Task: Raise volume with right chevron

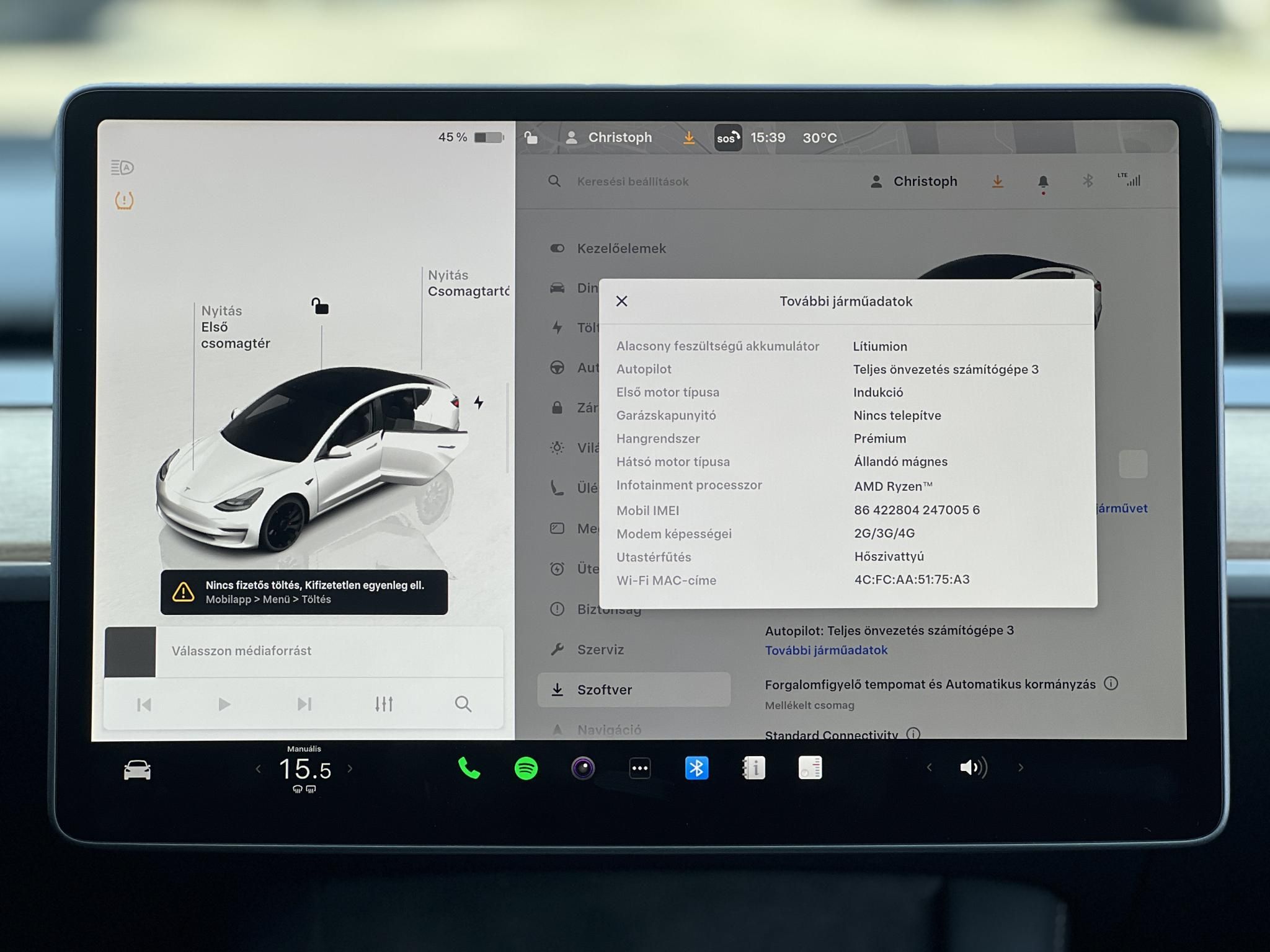Action: (1021, 768)
